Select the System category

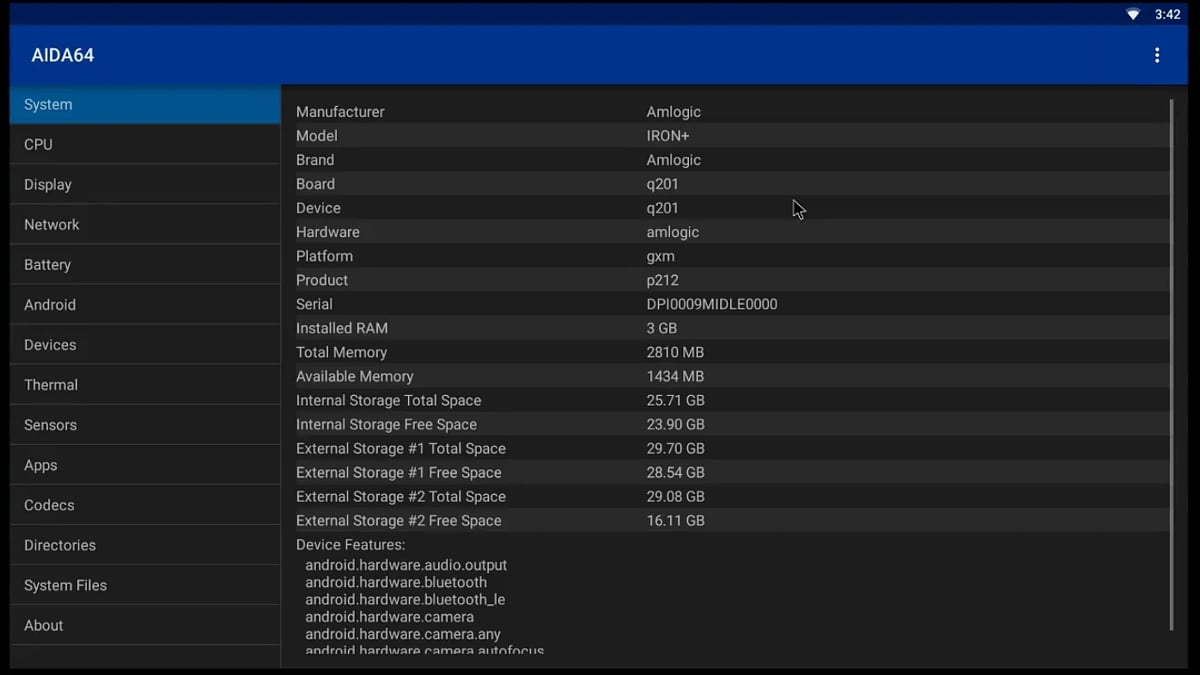pyautogui.click(x=145, y=104)
